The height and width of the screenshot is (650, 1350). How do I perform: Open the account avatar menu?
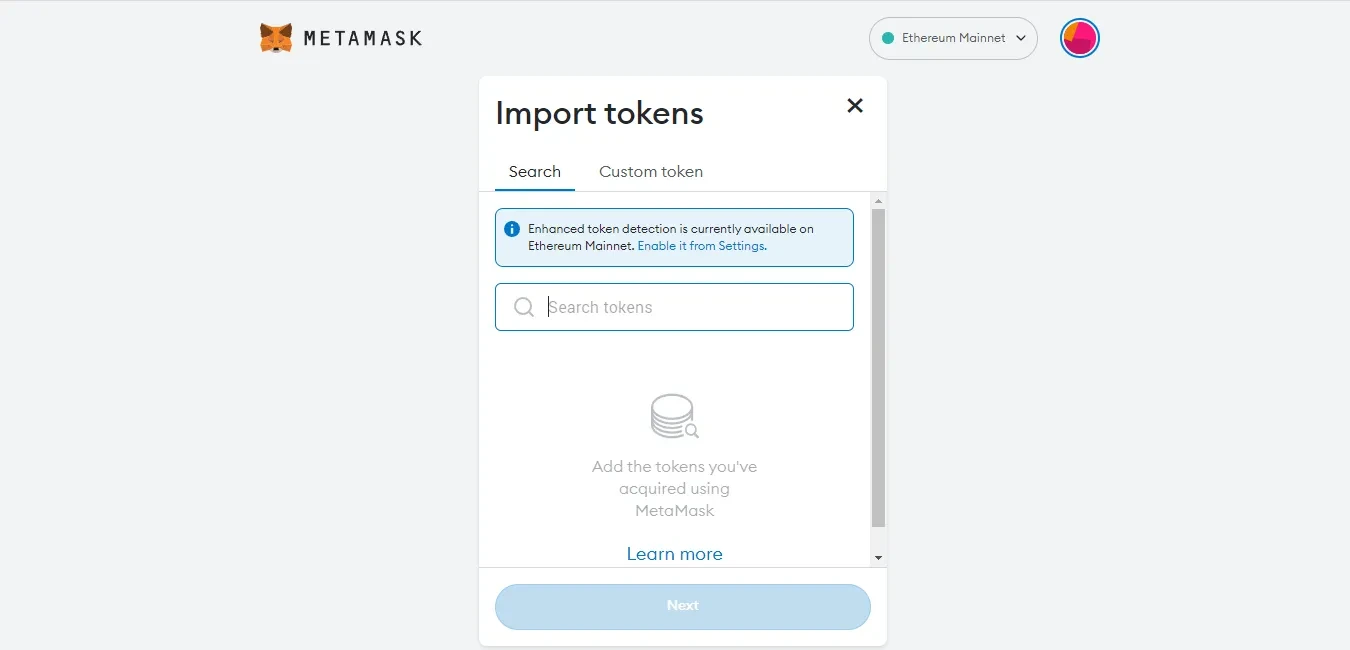(1080, 38)
